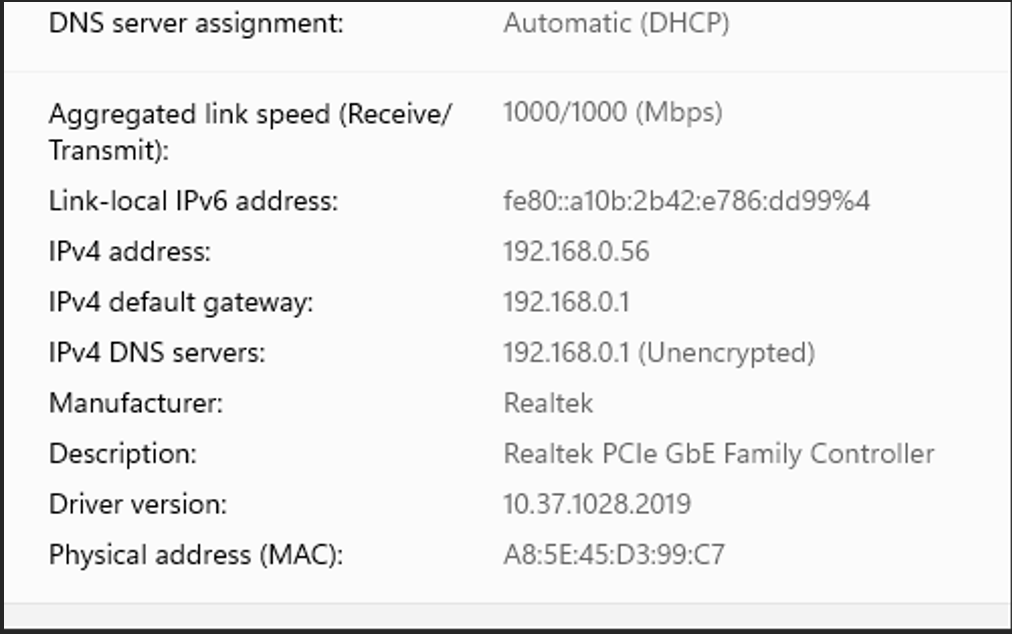The image size is (1012, 634).
Task: Click the Description label
Action: coord(123,454)
